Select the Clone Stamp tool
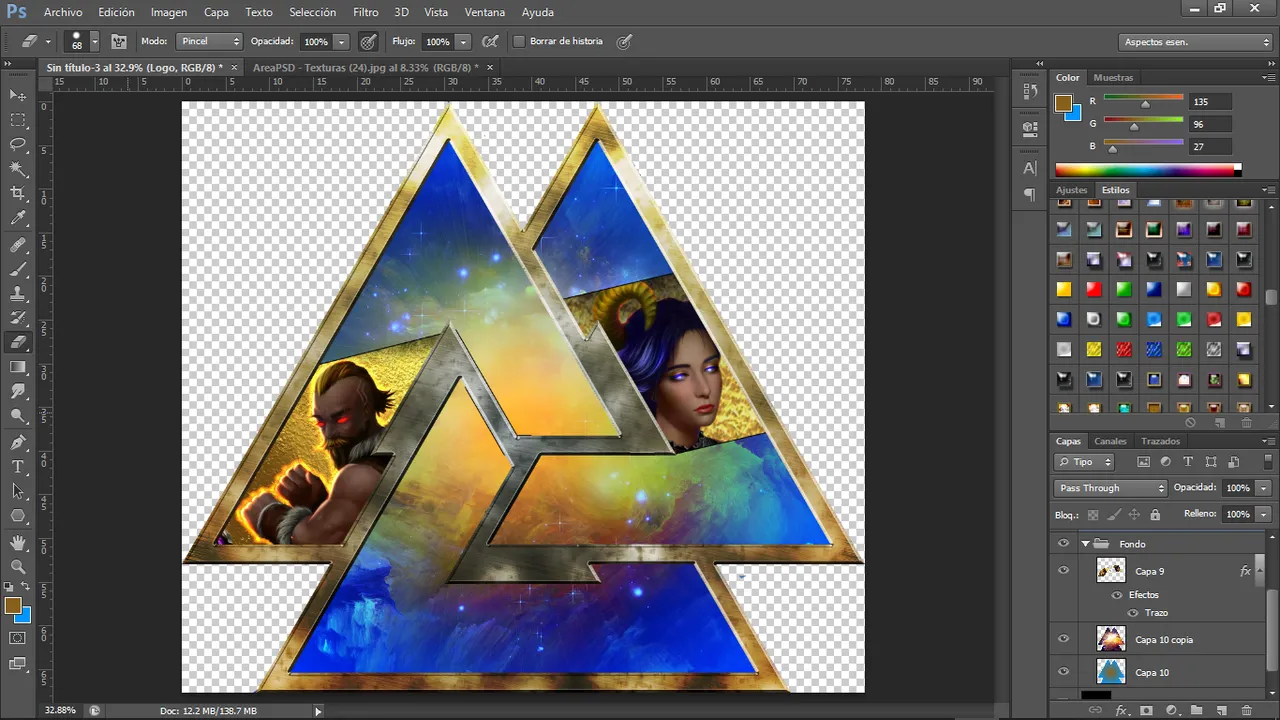Image resolution: width=1280 pixels, height=720 pixels. (x=18, y=294)
